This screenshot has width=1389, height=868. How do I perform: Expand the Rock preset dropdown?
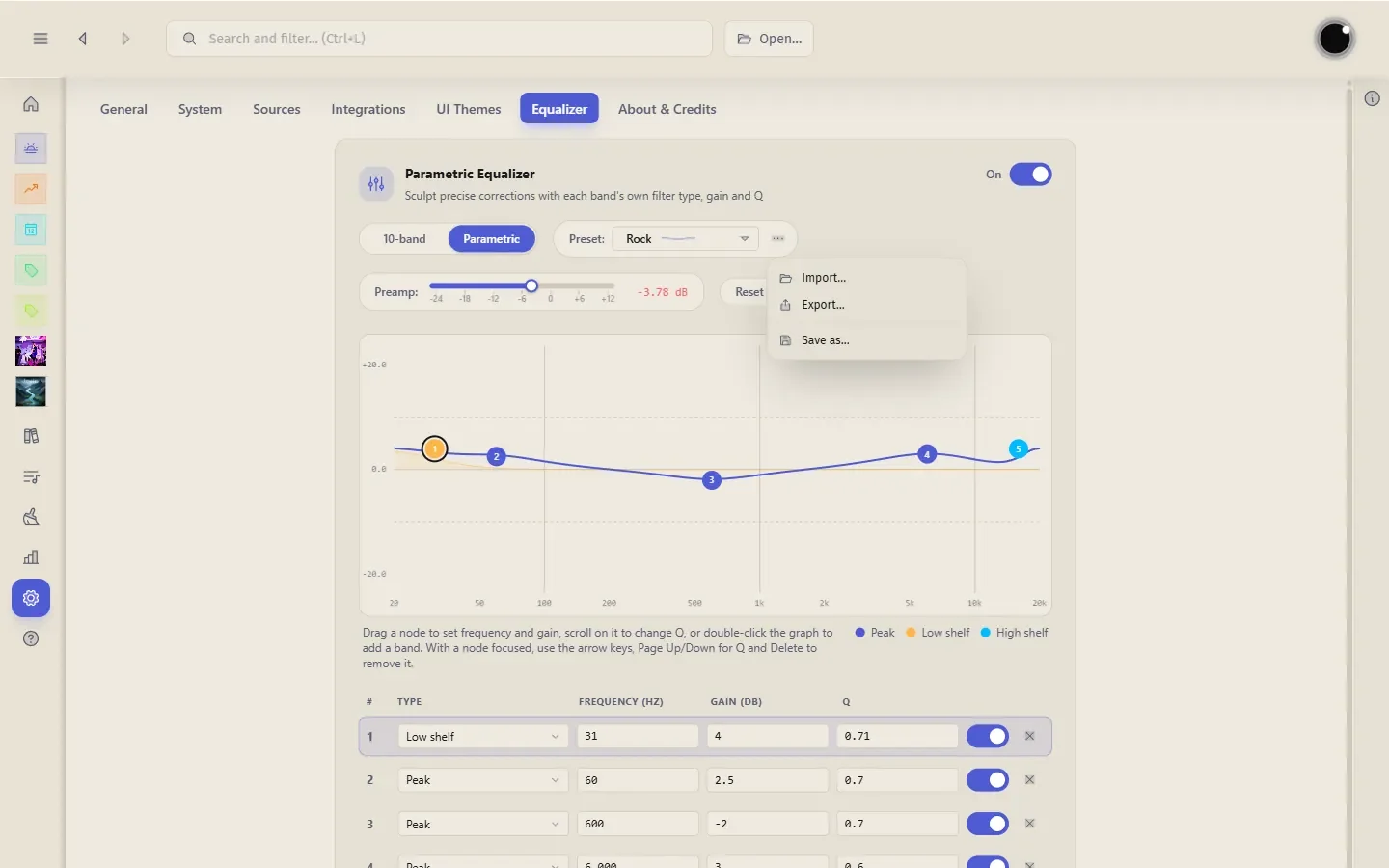coord(685,239)
